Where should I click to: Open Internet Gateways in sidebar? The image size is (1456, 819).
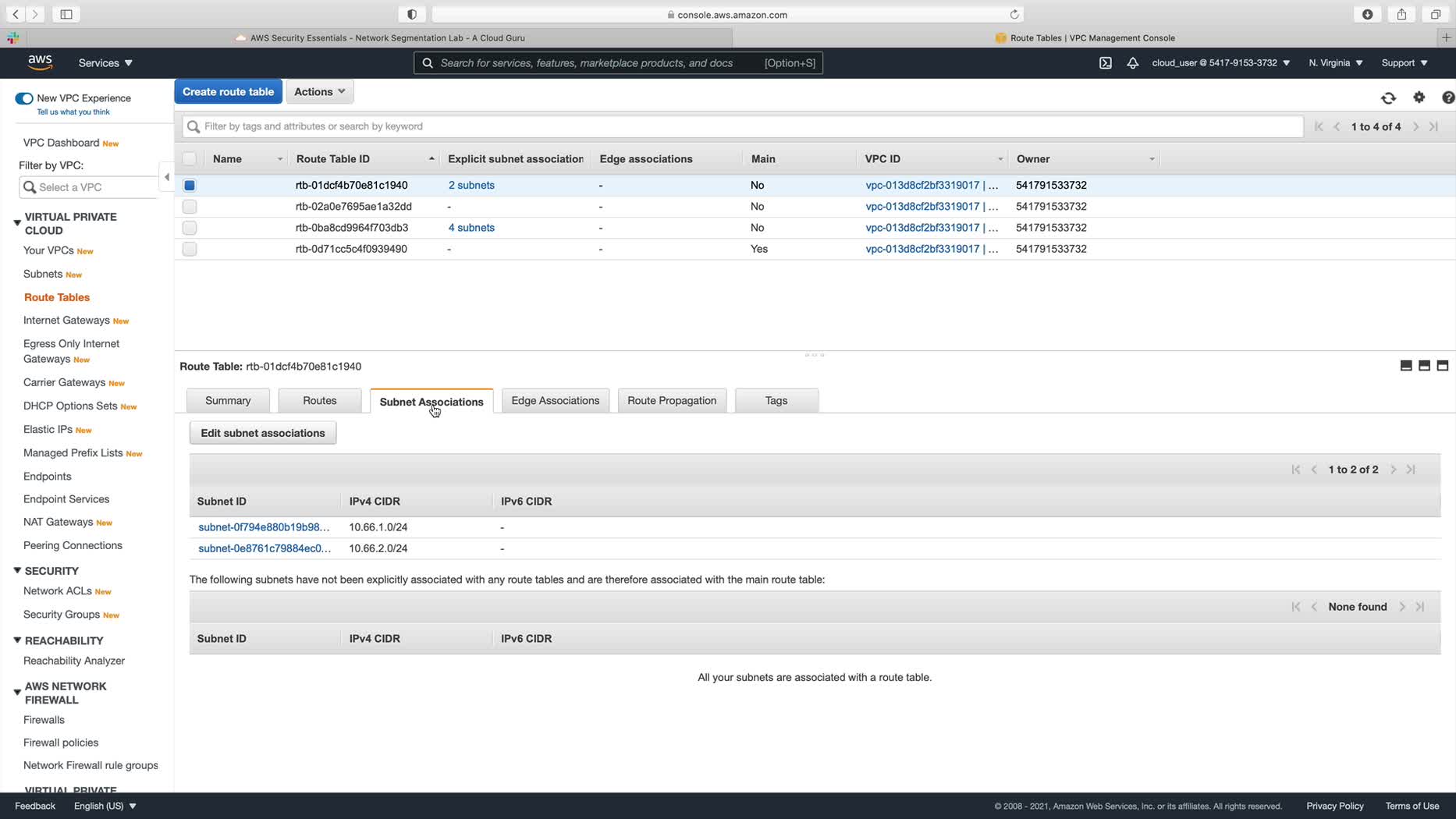(x=66, y=321)
